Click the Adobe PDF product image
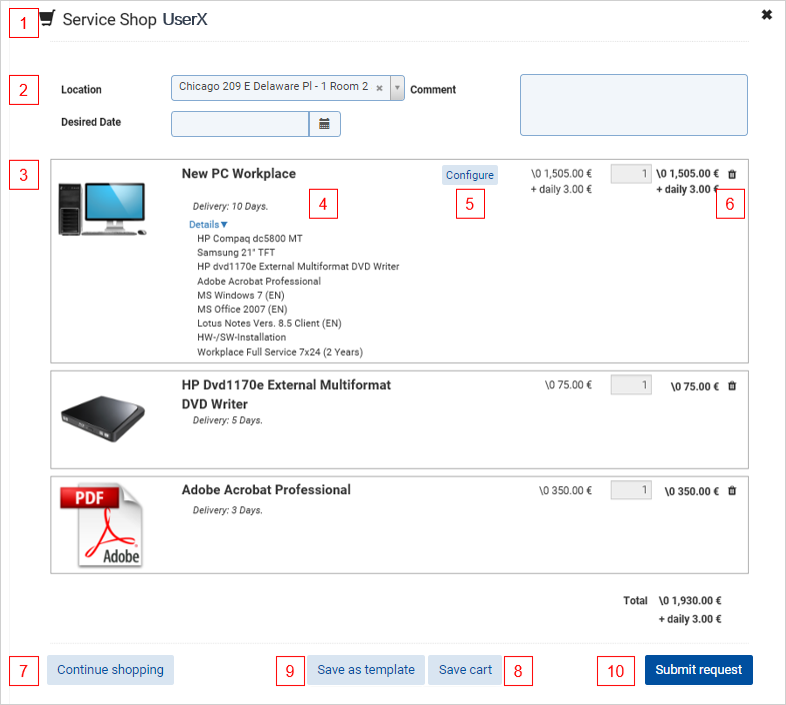Viewport: 786px width, 705px height. point(102,525)
